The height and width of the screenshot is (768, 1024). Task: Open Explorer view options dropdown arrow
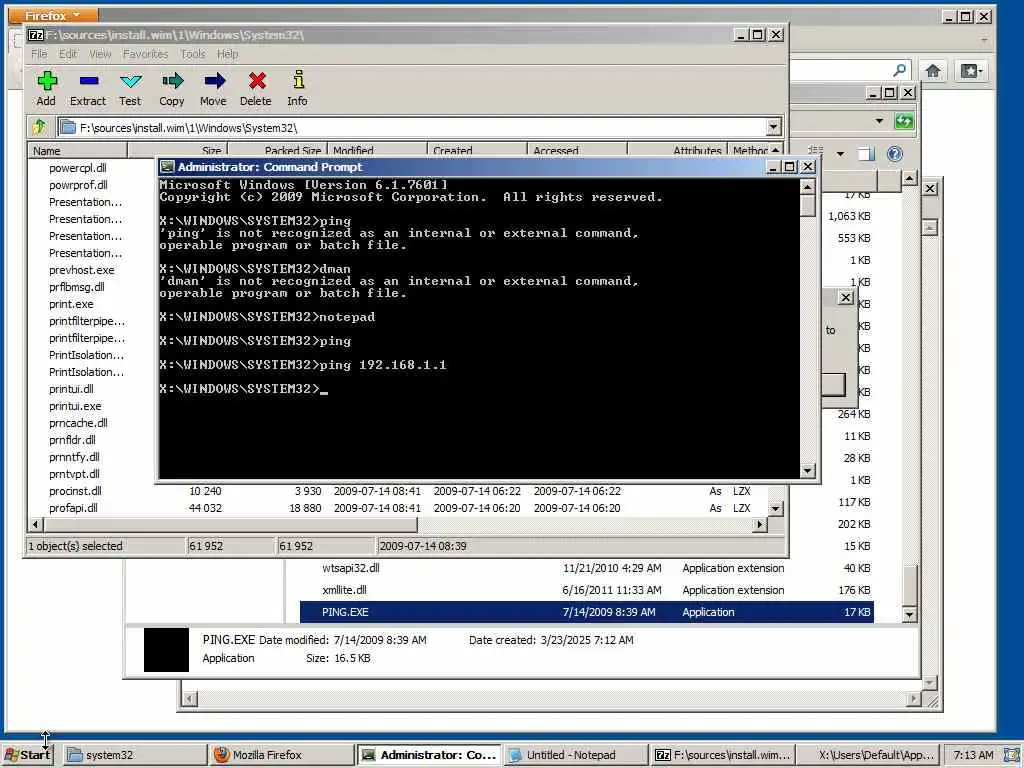840,154
